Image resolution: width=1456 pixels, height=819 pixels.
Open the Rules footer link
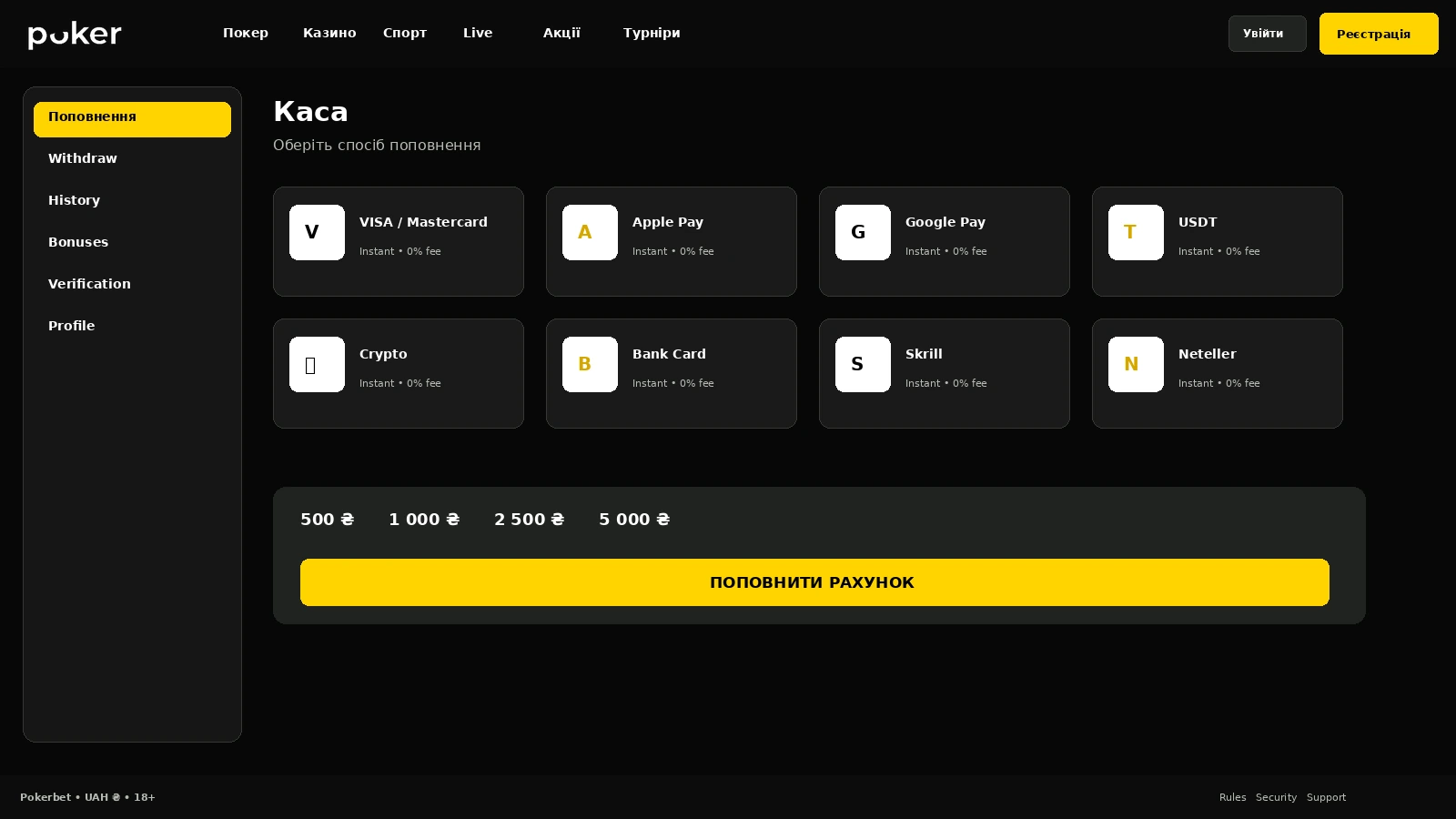coord(1232,797)
